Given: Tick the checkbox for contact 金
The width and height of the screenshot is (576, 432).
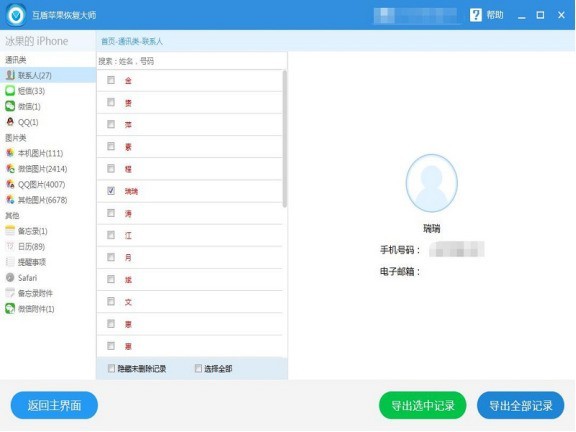Looking at the screenshot, I should (x=111, y=80).
